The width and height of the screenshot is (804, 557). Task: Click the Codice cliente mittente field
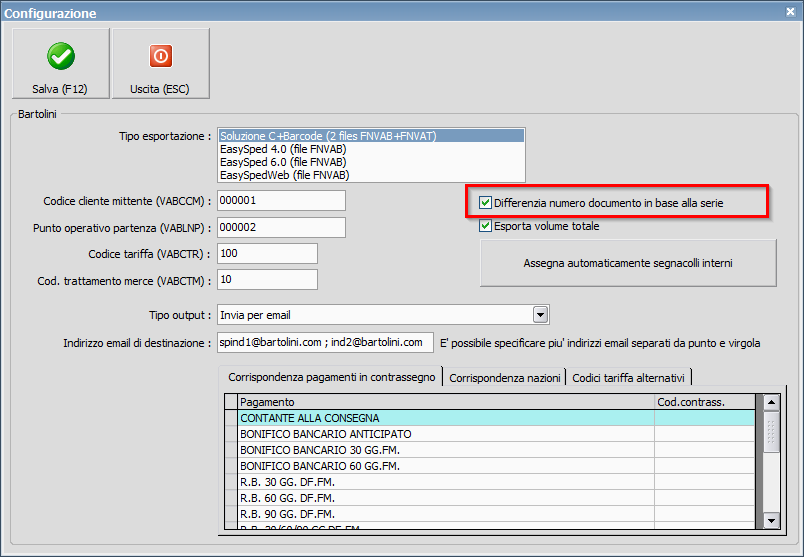pos(281,201)
